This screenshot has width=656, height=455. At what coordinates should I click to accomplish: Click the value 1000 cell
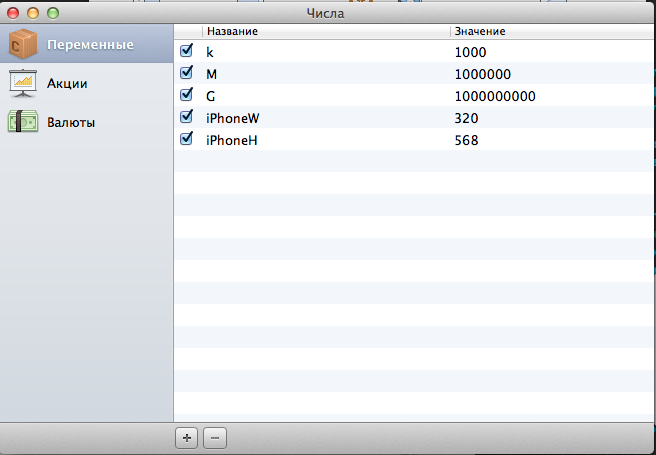pos(470,52)
